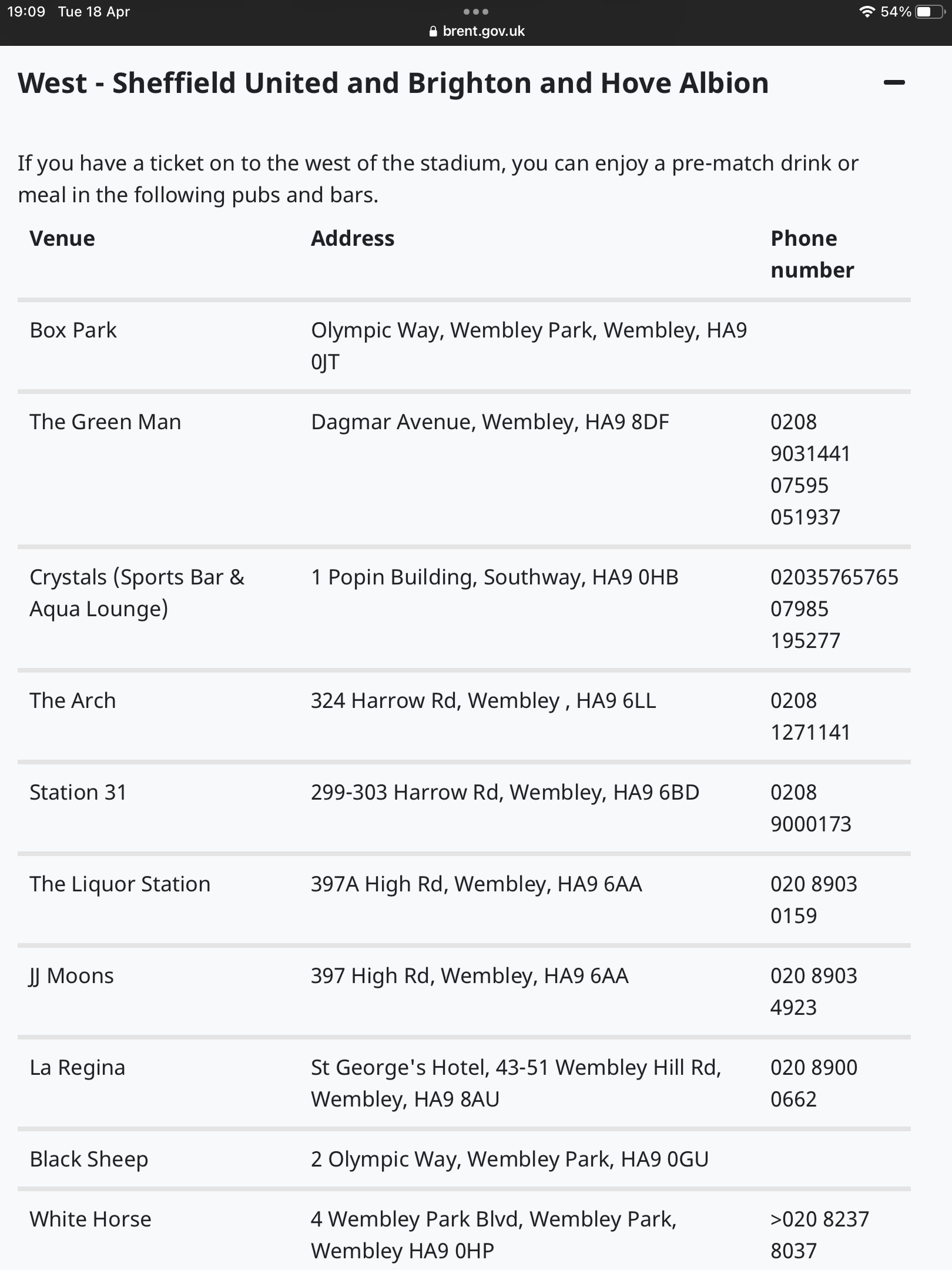Call La Regina phone number
The width and height of the screenshot is (952, 1270).
(814, 1083)
